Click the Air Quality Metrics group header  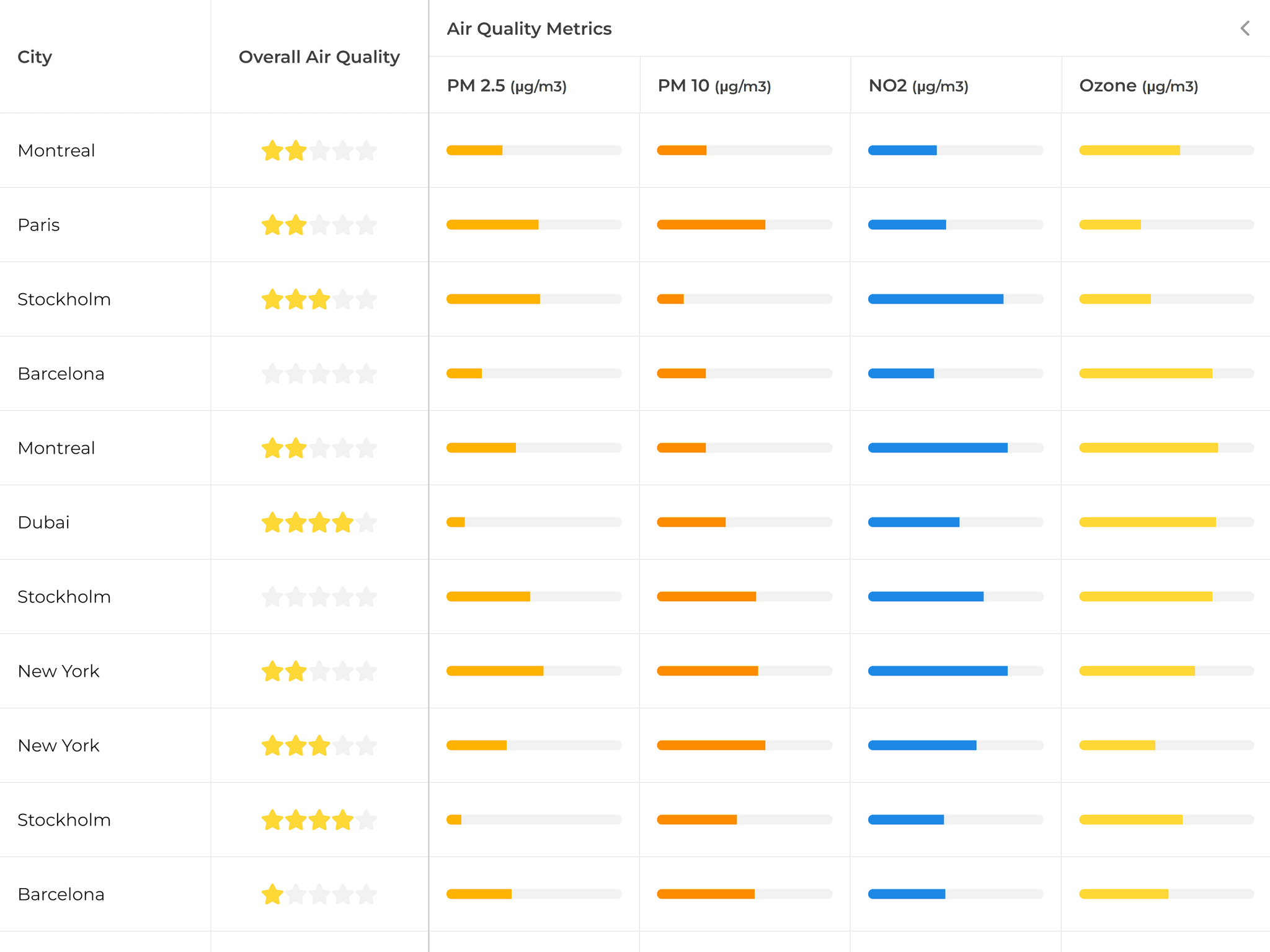(529, 29)
